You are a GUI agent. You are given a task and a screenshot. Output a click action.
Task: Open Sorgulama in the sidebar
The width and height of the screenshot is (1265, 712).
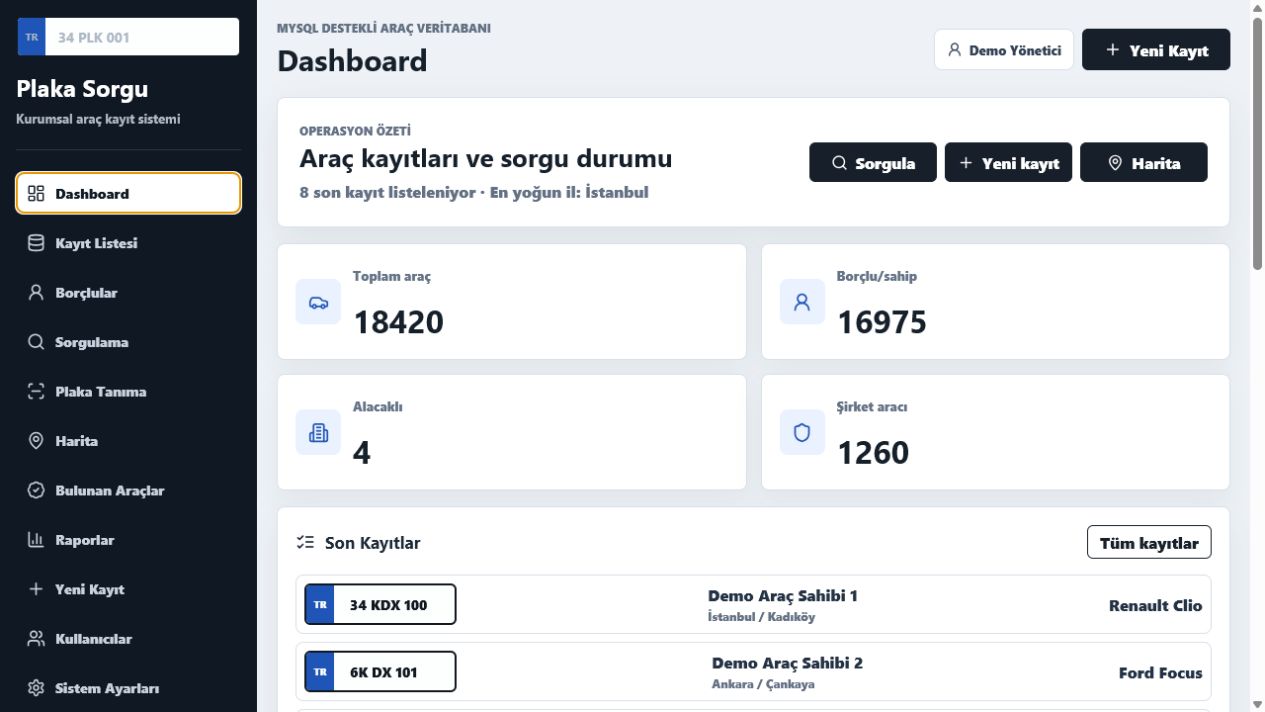pos(128,342)
